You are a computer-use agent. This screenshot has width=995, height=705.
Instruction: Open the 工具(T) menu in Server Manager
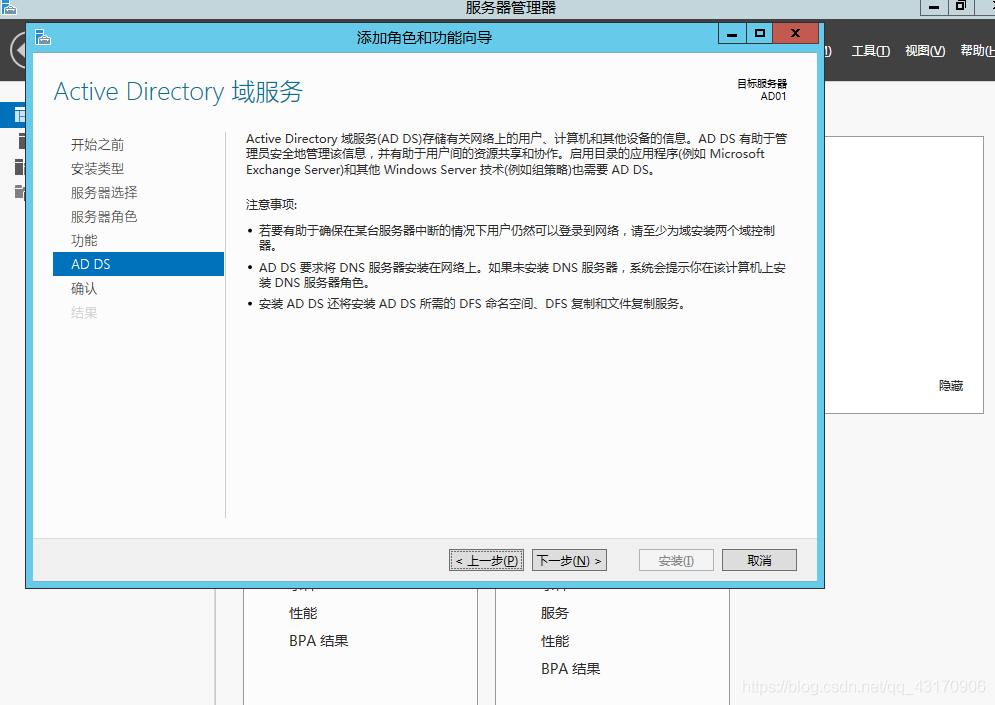click(871, 51)
